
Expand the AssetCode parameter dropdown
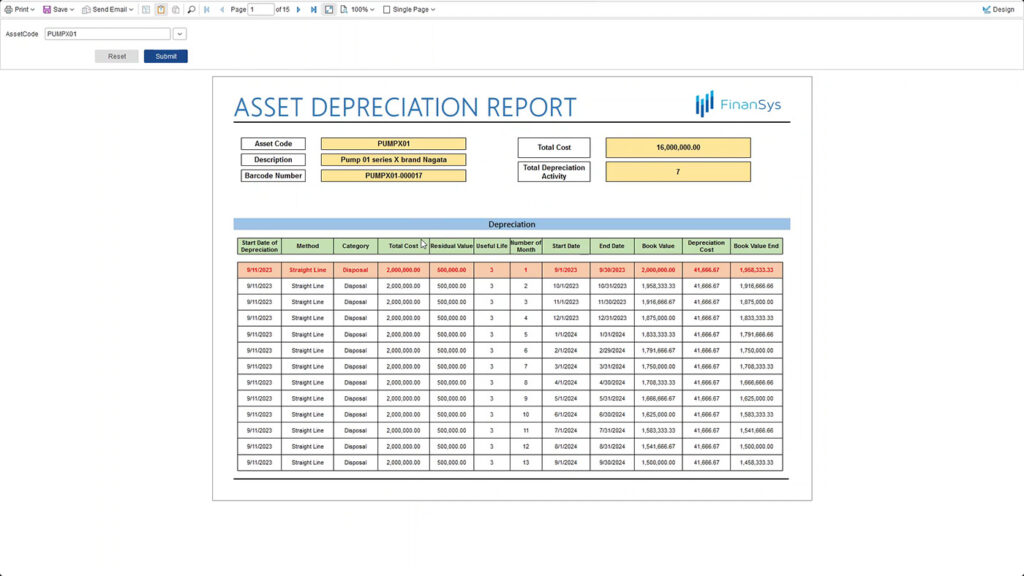click(179, 33)
